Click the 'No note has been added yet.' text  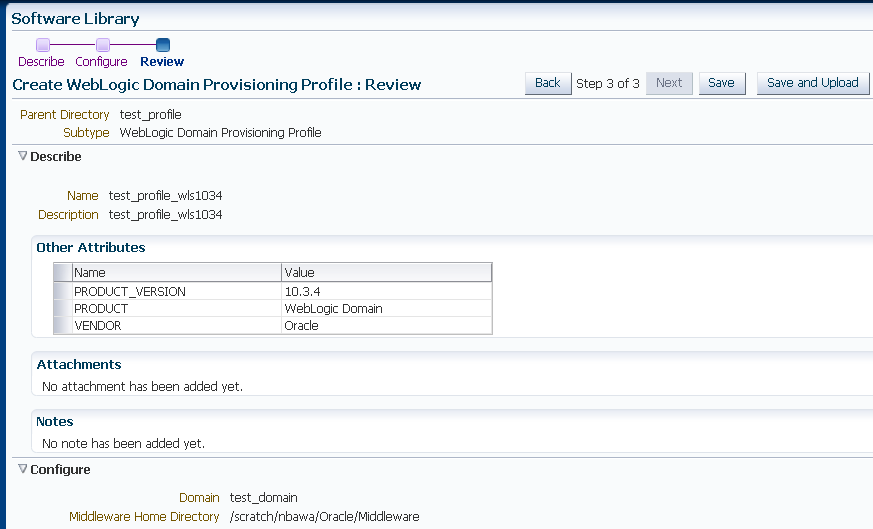pyautogui.click(x=124, y=443)
